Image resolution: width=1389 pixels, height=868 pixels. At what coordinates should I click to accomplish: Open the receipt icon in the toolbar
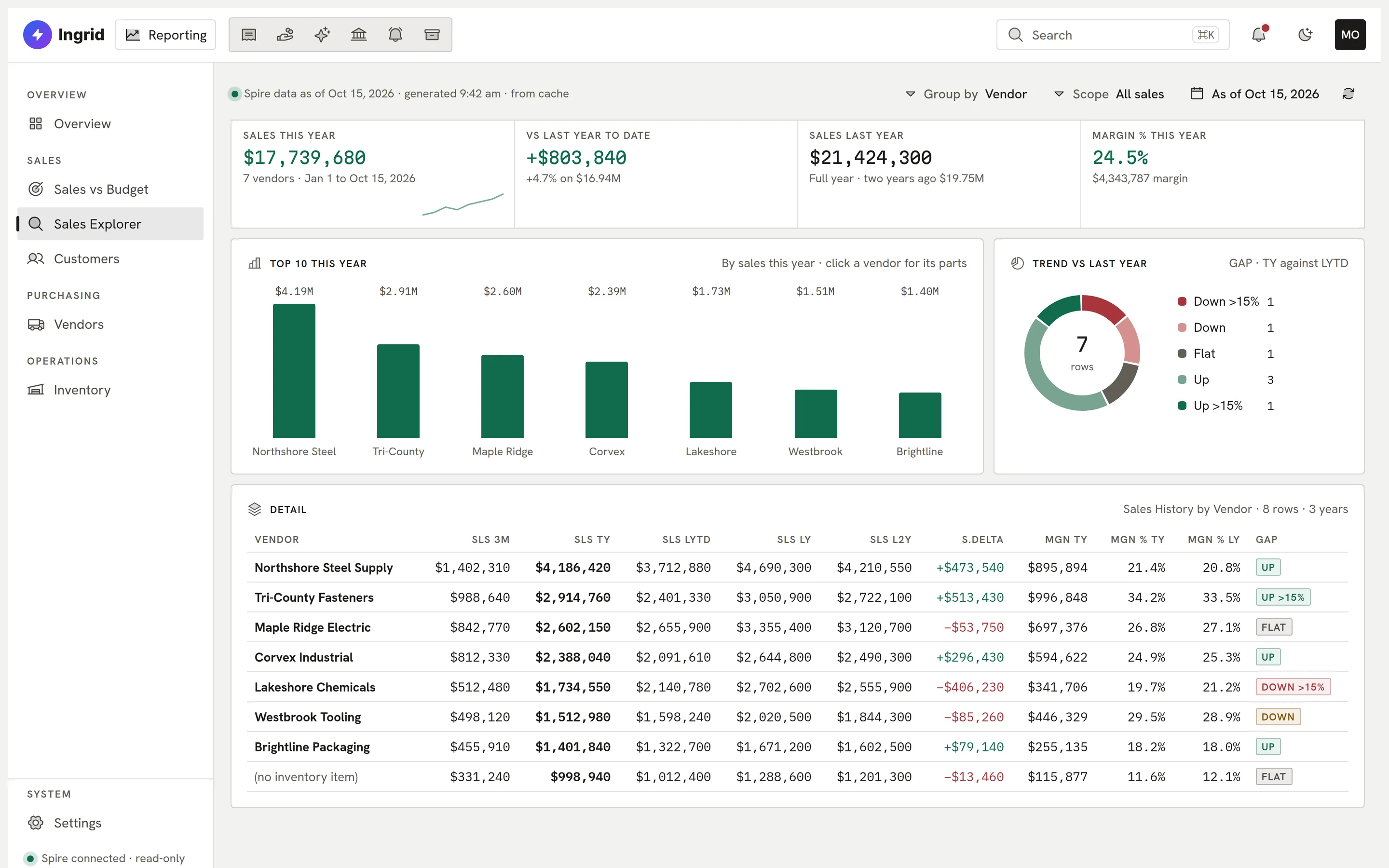coord(248,35)
